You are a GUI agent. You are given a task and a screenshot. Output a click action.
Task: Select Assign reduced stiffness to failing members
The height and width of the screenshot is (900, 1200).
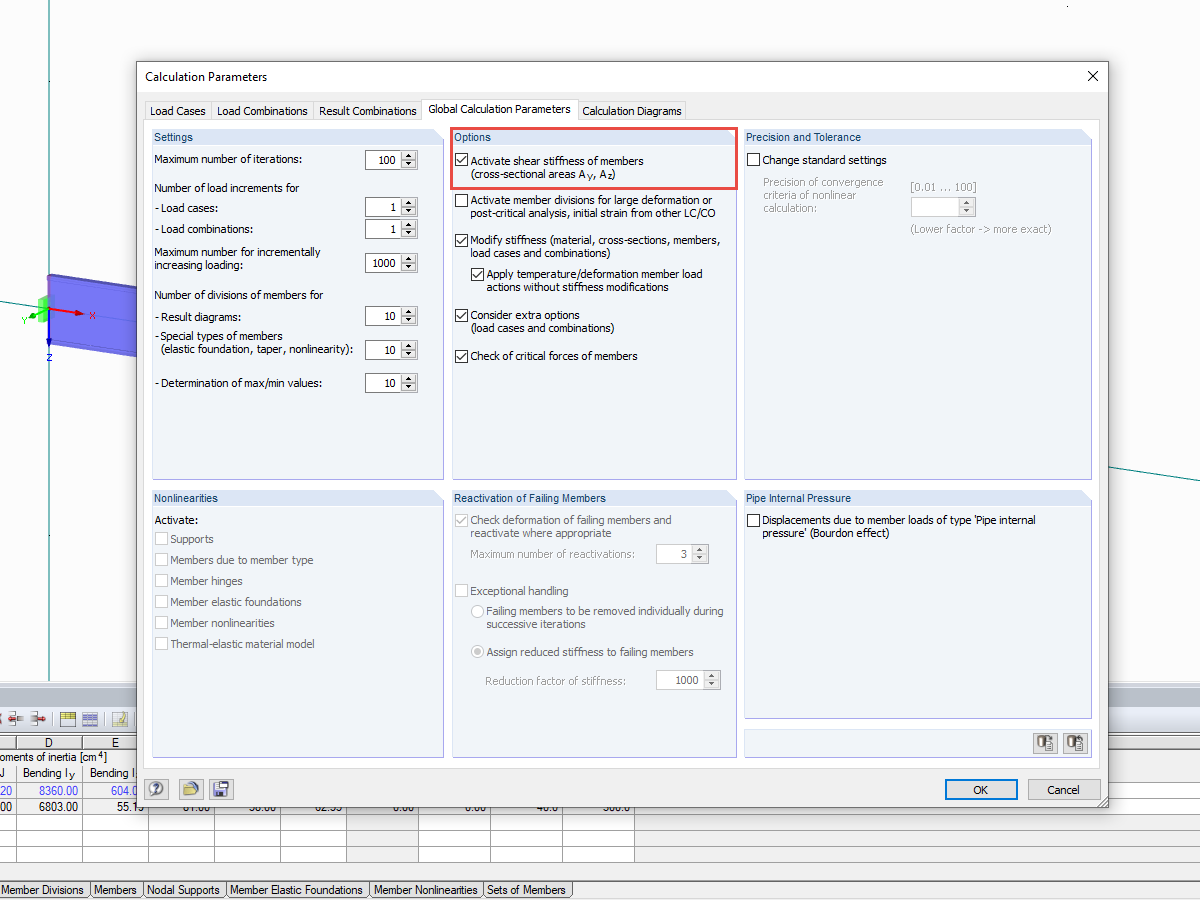tap(477, 651)
